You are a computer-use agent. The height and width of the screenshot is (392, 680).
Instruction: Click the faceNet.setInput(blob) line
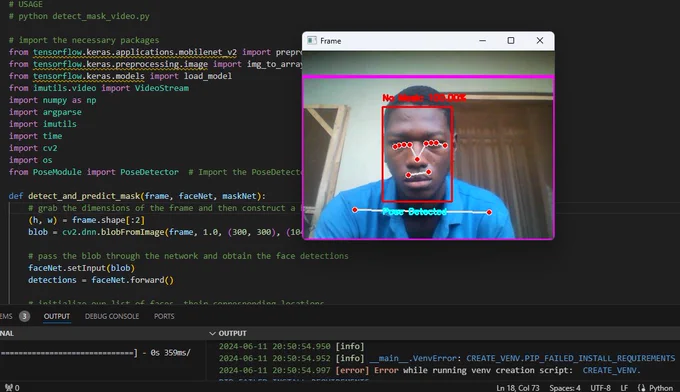82,268
